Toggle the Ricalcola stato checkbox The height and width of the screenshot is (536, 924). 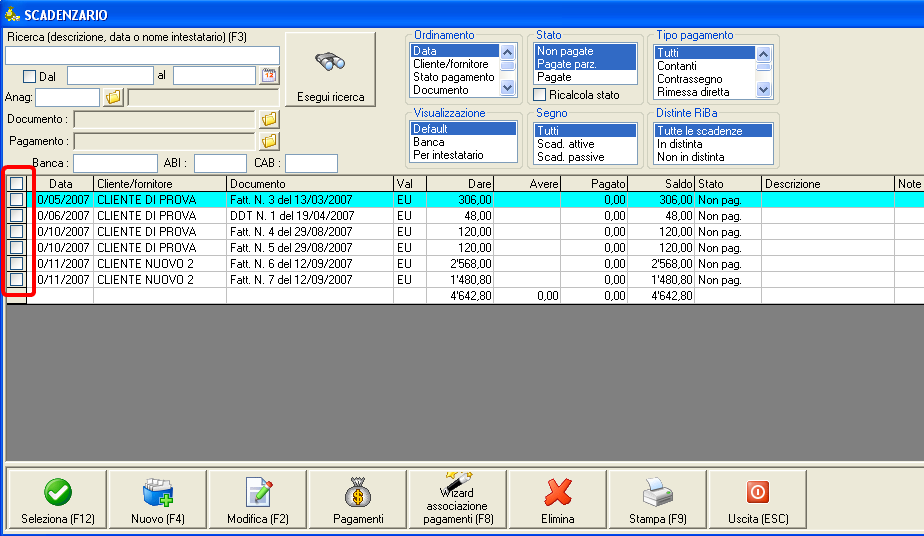click(541, 95)
